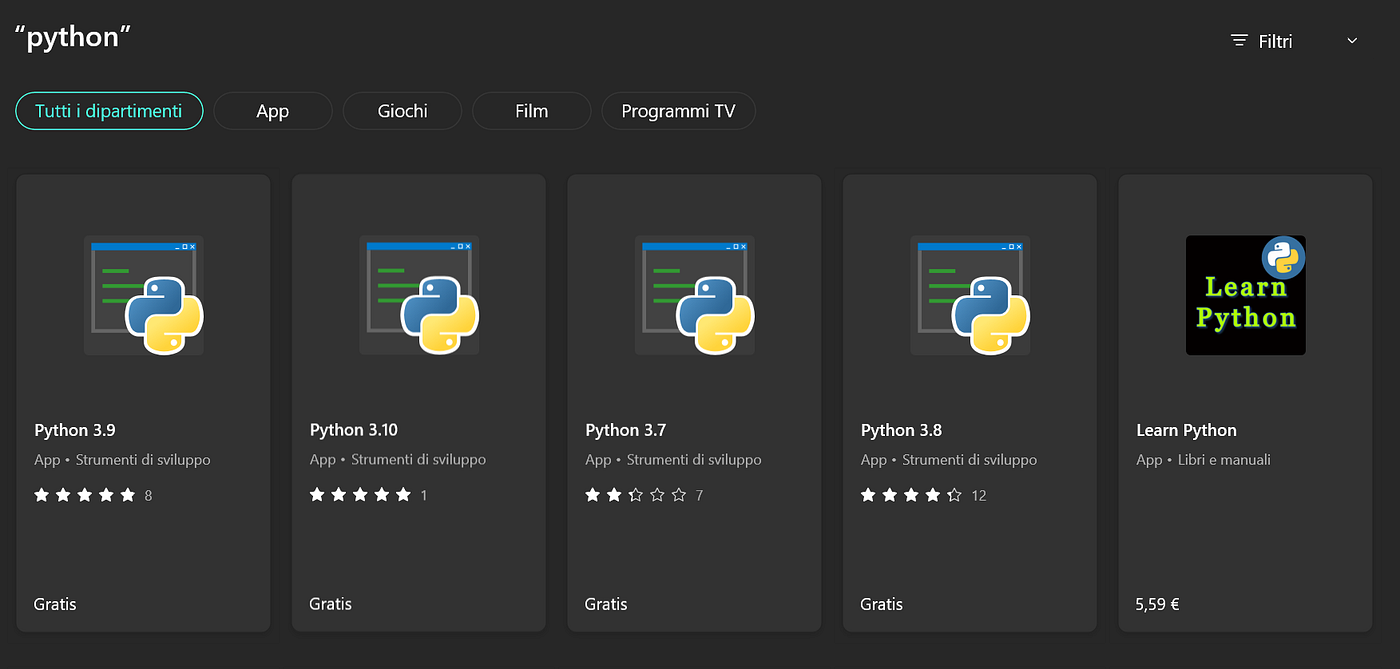This screenshot has width=1400, height=669.
Task: Click the Python 3.9 app icon
Action: point(144,295)
